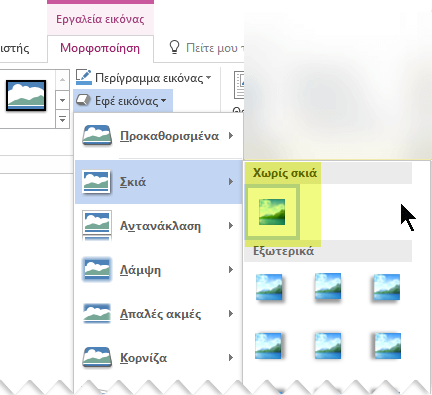
Task: Click the Λάμψη glow icon
Action: pyautogui.click(x=97, y=269)
